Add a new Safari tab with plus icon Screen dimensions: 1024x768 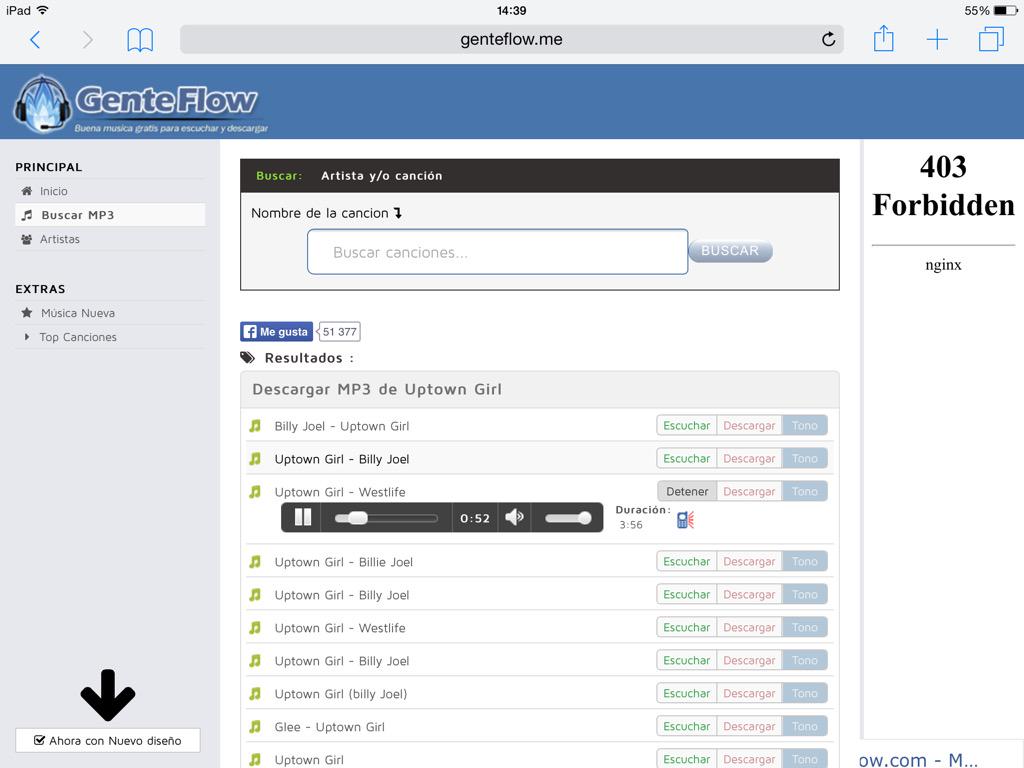[937, 40]
